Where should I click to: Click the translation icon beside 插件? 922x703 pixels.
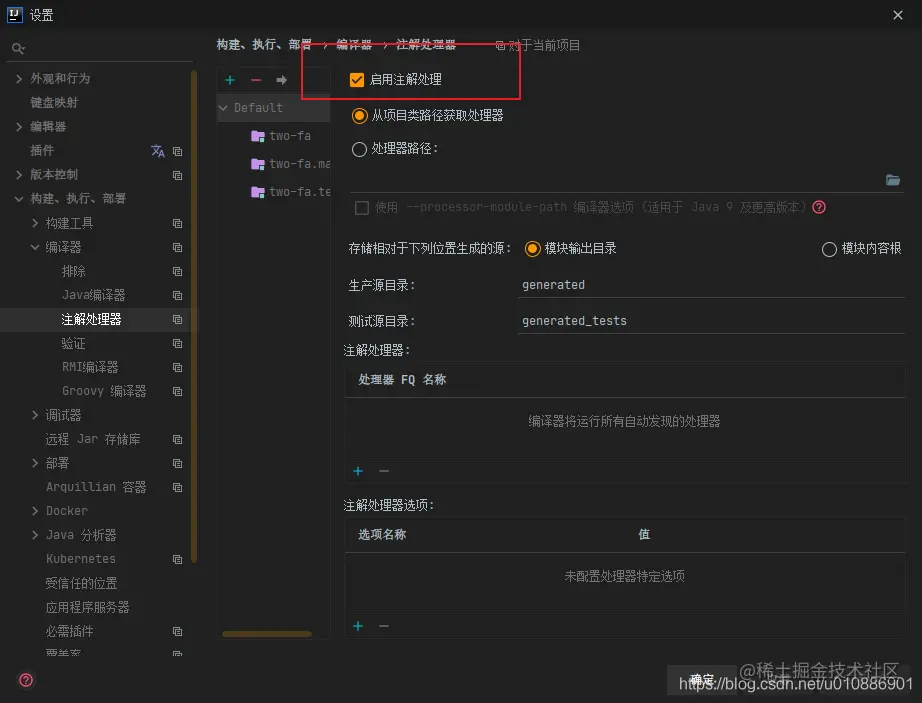[x=157, y=150]
